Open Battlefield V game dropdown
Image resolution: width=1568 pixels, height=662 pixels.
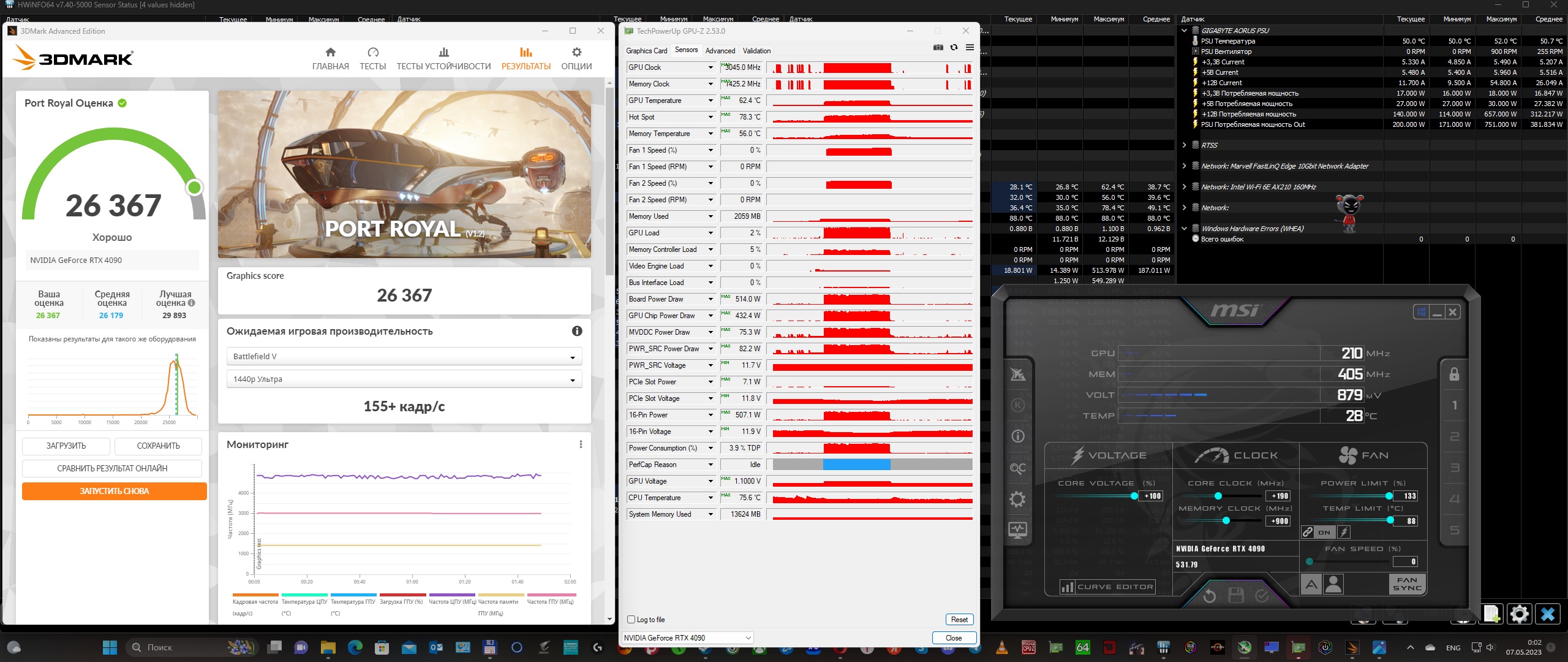point(404,357)
